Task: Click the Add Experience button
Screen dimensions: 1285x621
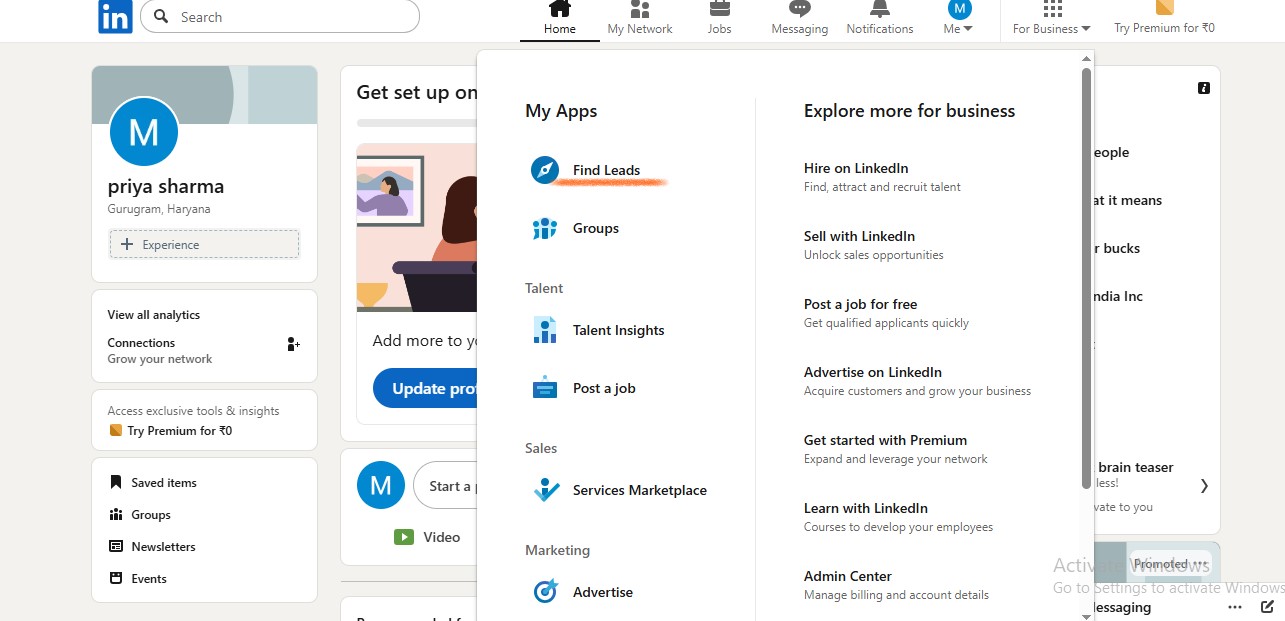Action: [x=204, y=244]
